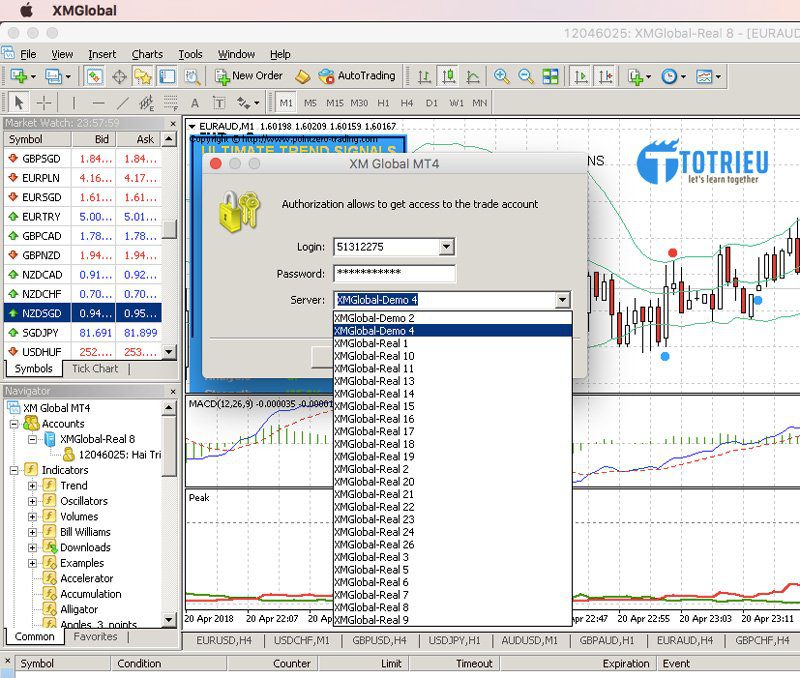Collapse the Server dropdown arrow

point(562,299)
